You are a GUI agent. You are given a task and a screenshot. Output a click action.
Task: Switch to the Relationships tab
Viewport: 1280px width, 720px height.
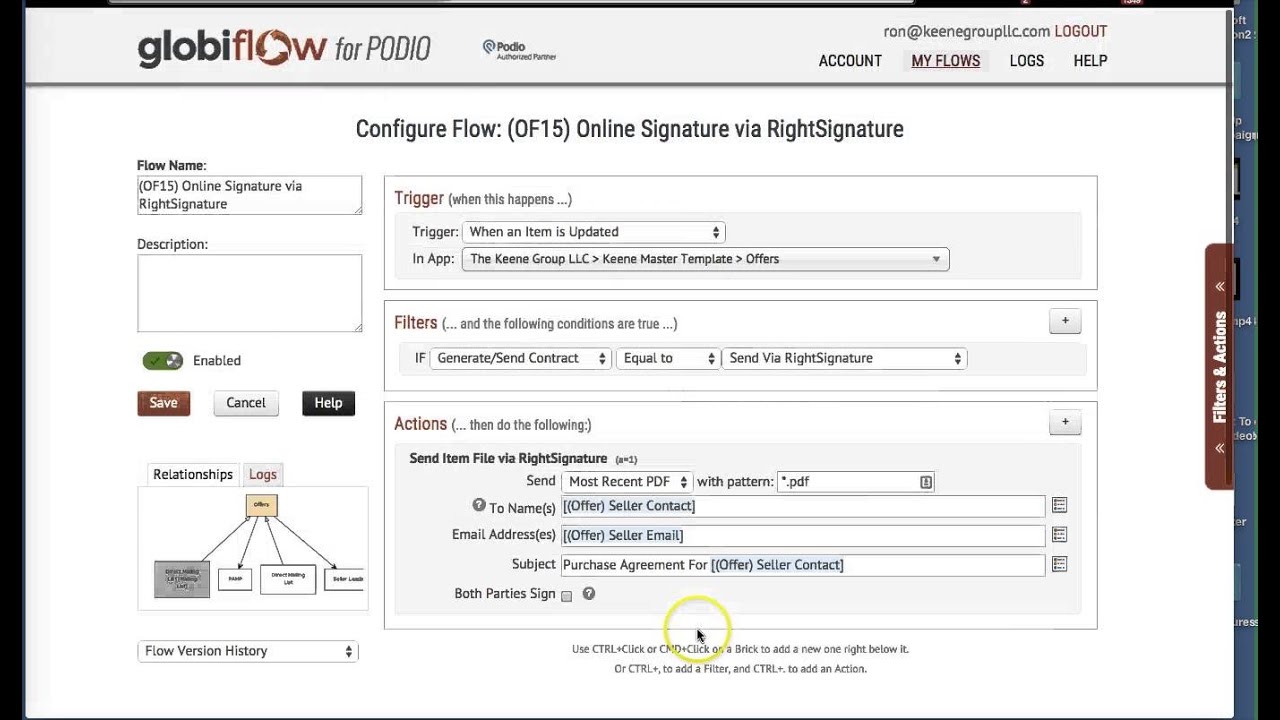(x=193, y=474)
